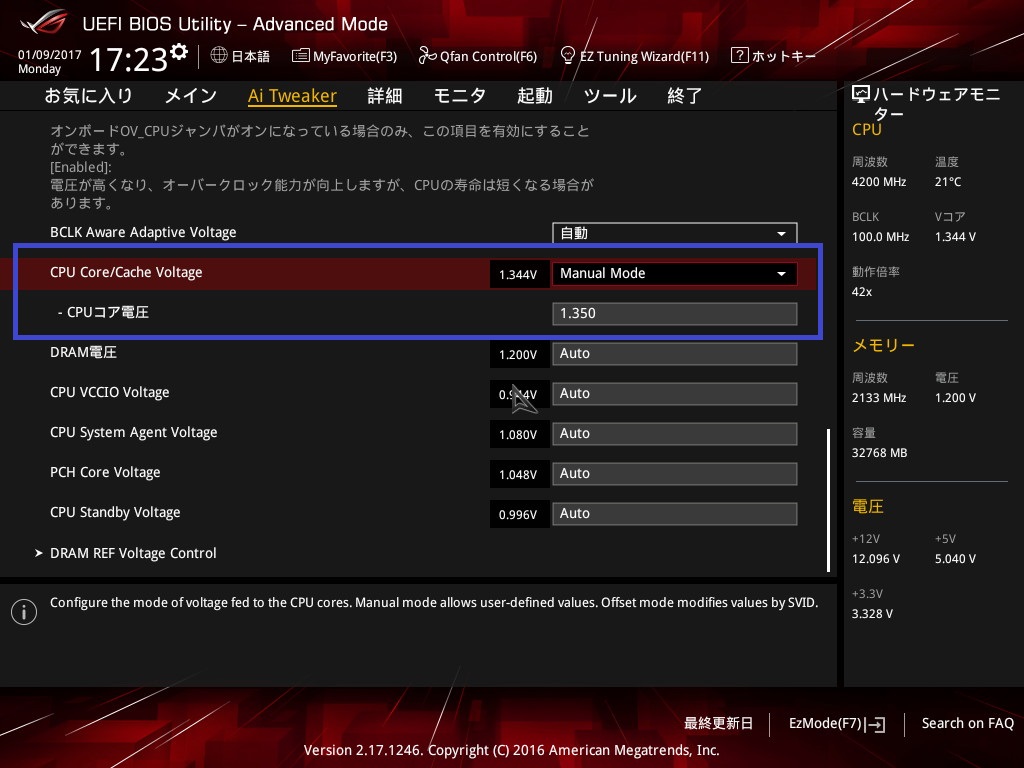Click the 12.096 V reading
Screen dimensions: 1024x768
click(x=876, y=559)
